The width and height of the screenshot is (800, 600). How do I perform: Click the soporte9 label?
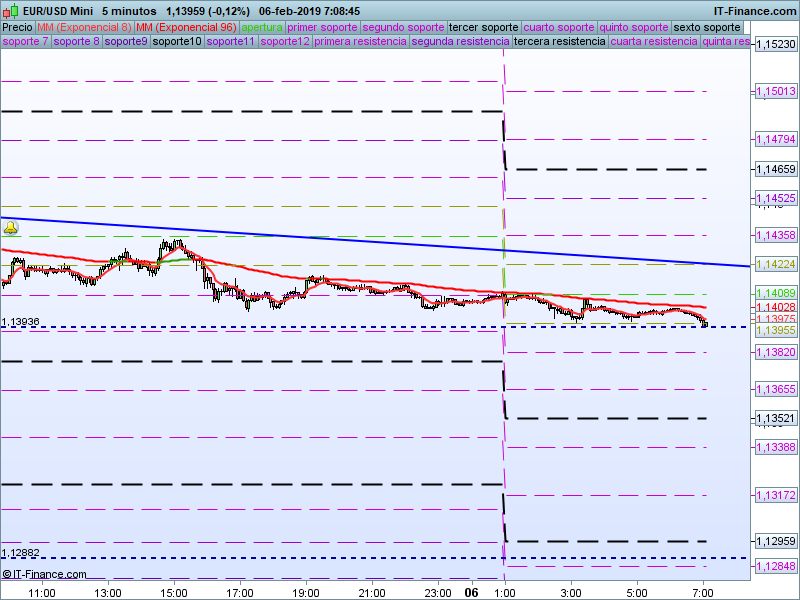tap(126, 41)
